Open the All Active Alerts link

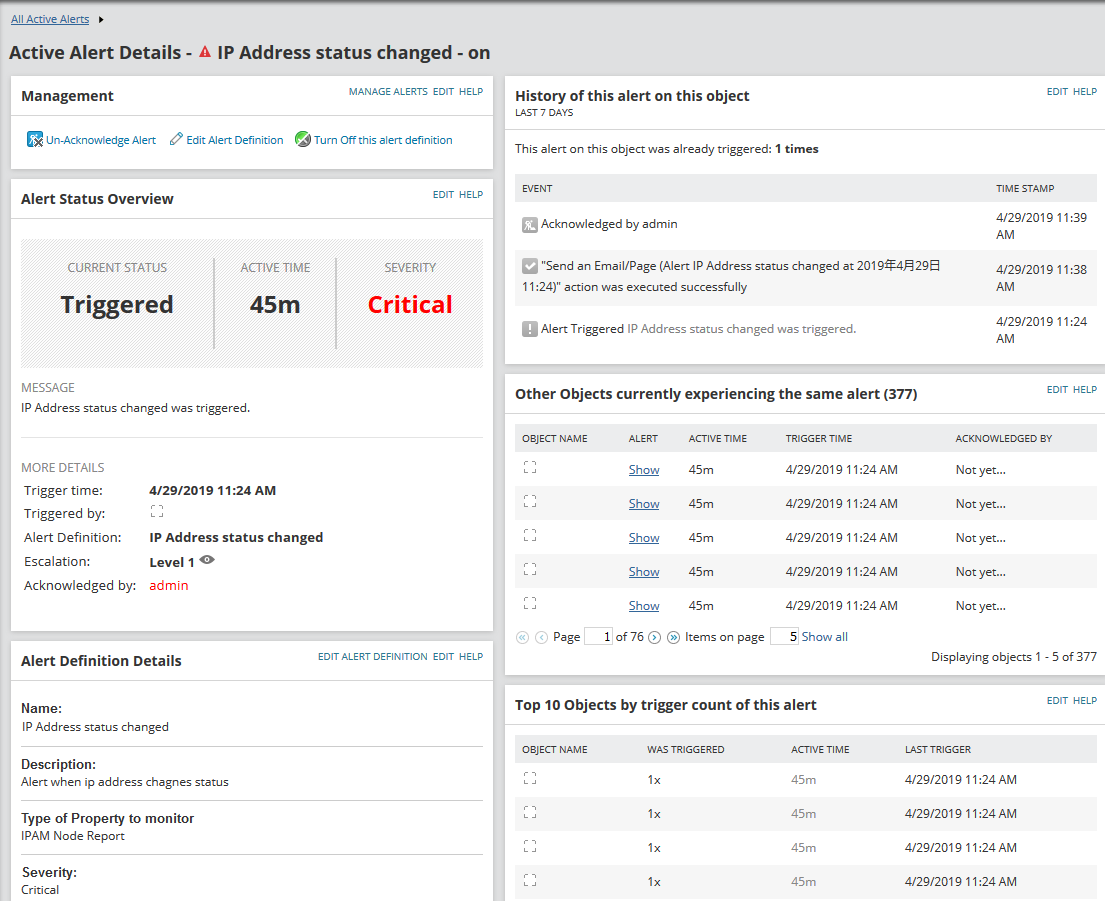(50, 19)
